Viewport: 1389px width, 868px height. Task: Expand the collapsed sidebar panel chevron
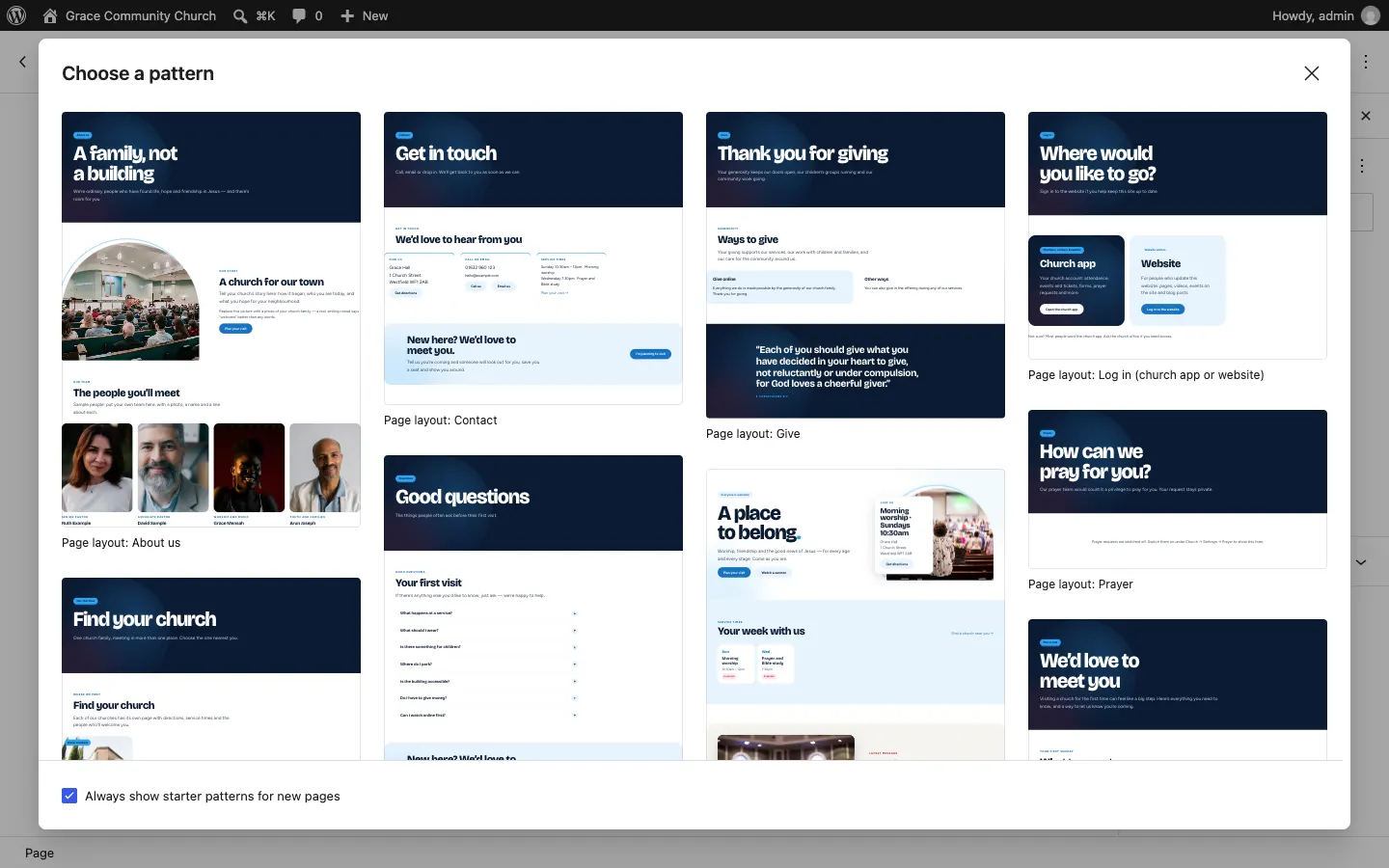(x=1361, y=562)
